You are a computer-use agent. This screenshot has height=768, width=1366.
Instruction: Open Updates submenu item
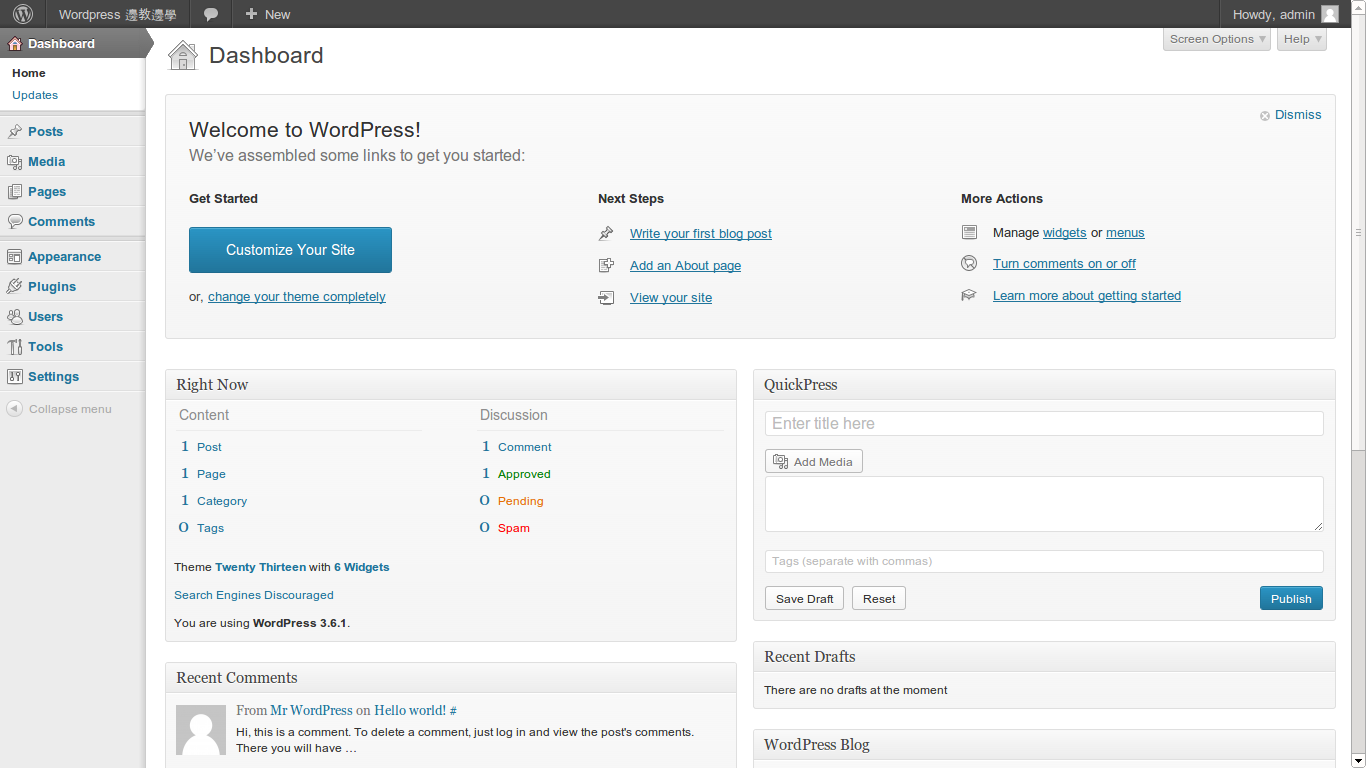pos(35,95)
